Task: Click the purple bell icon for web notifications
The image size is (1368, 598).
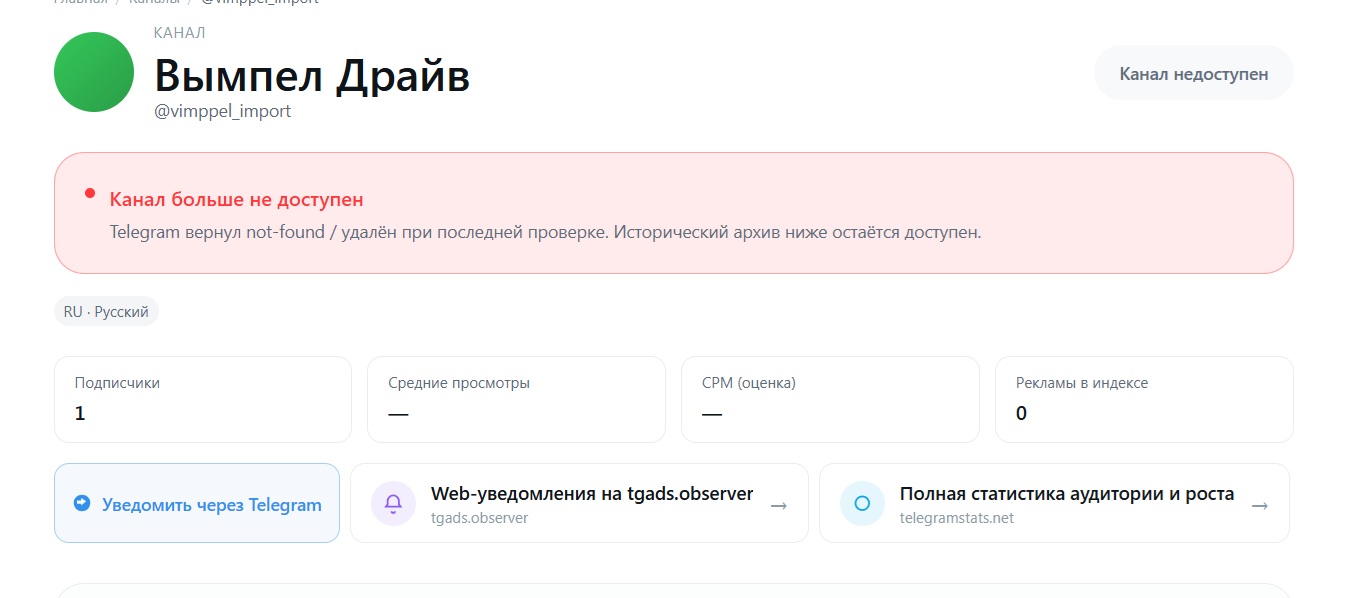Action: pos(393,503)
